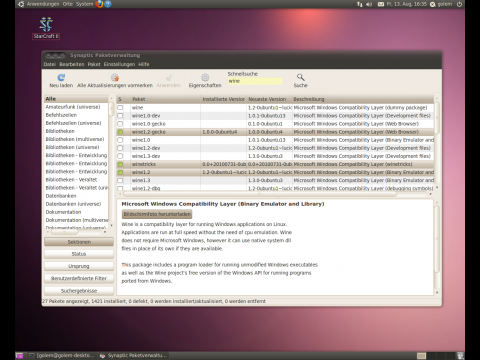480x360 pixels.
Task: Select the StarCraft II desktop icon
Action: pos(46,28)
